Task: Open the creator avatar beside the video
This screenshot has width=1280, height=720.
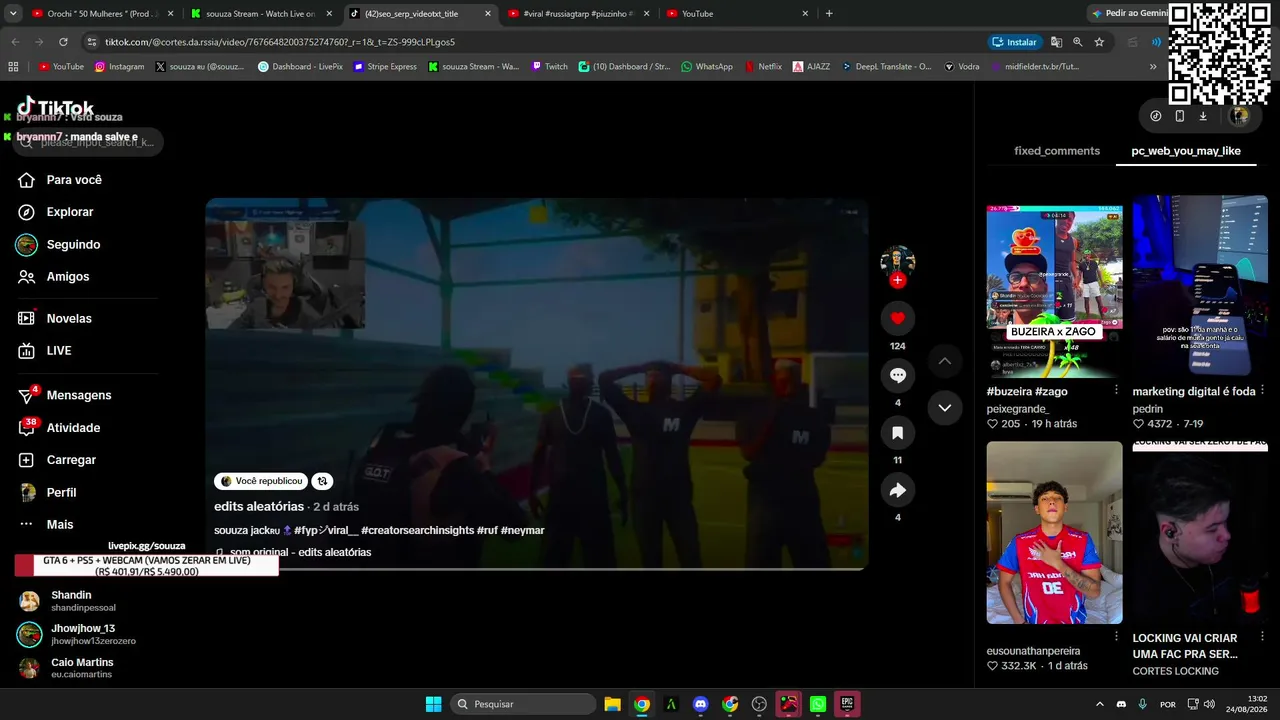Action: pyautogui.click(x=897, y=262)
